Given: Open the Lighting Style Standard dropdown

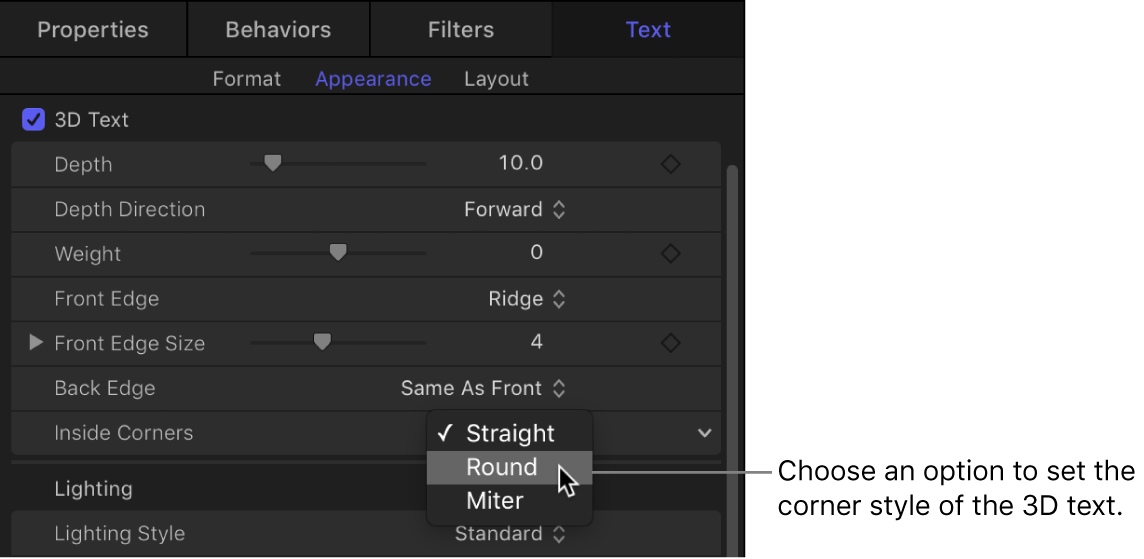Looking at the screenshot, I should point(511,534).
